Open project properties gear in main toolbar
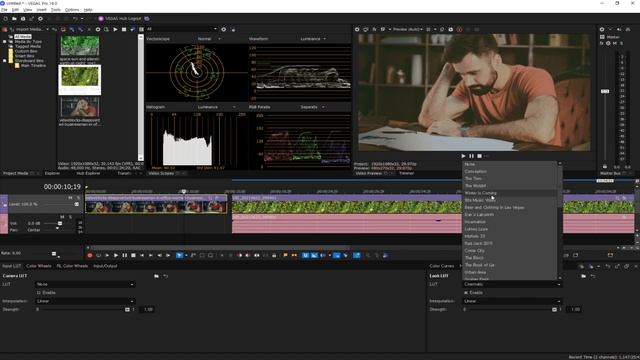Viewport: 640px width, 360px height. pyautogui.click(x=40, y=19)
